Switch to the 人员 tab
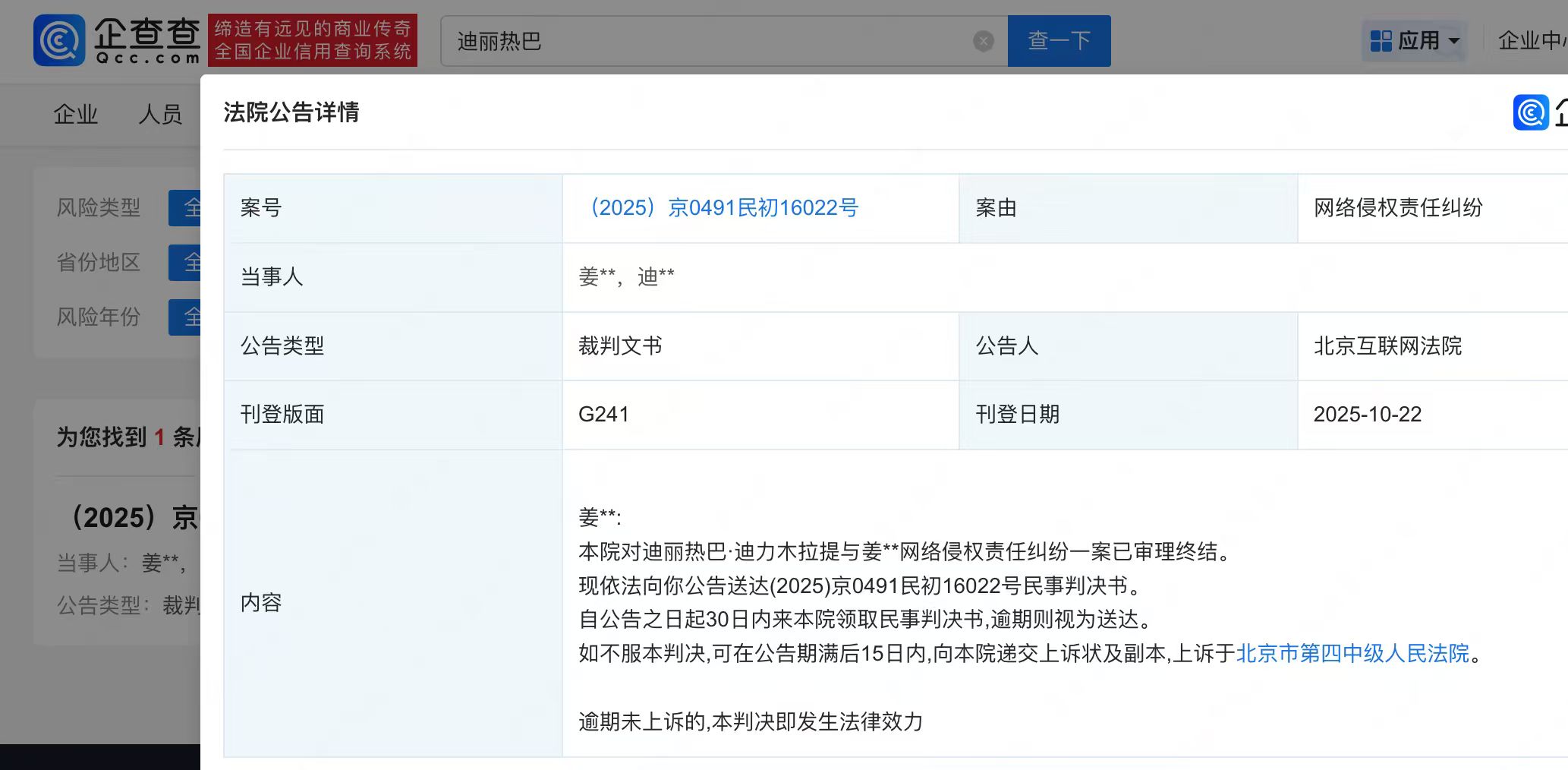Image resolution: width=1568 pixels, height=770 pixels. 160,115
